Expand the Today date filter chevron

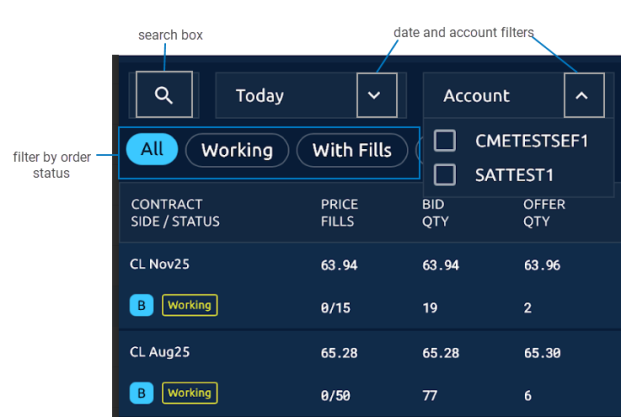tap(375, 96)
